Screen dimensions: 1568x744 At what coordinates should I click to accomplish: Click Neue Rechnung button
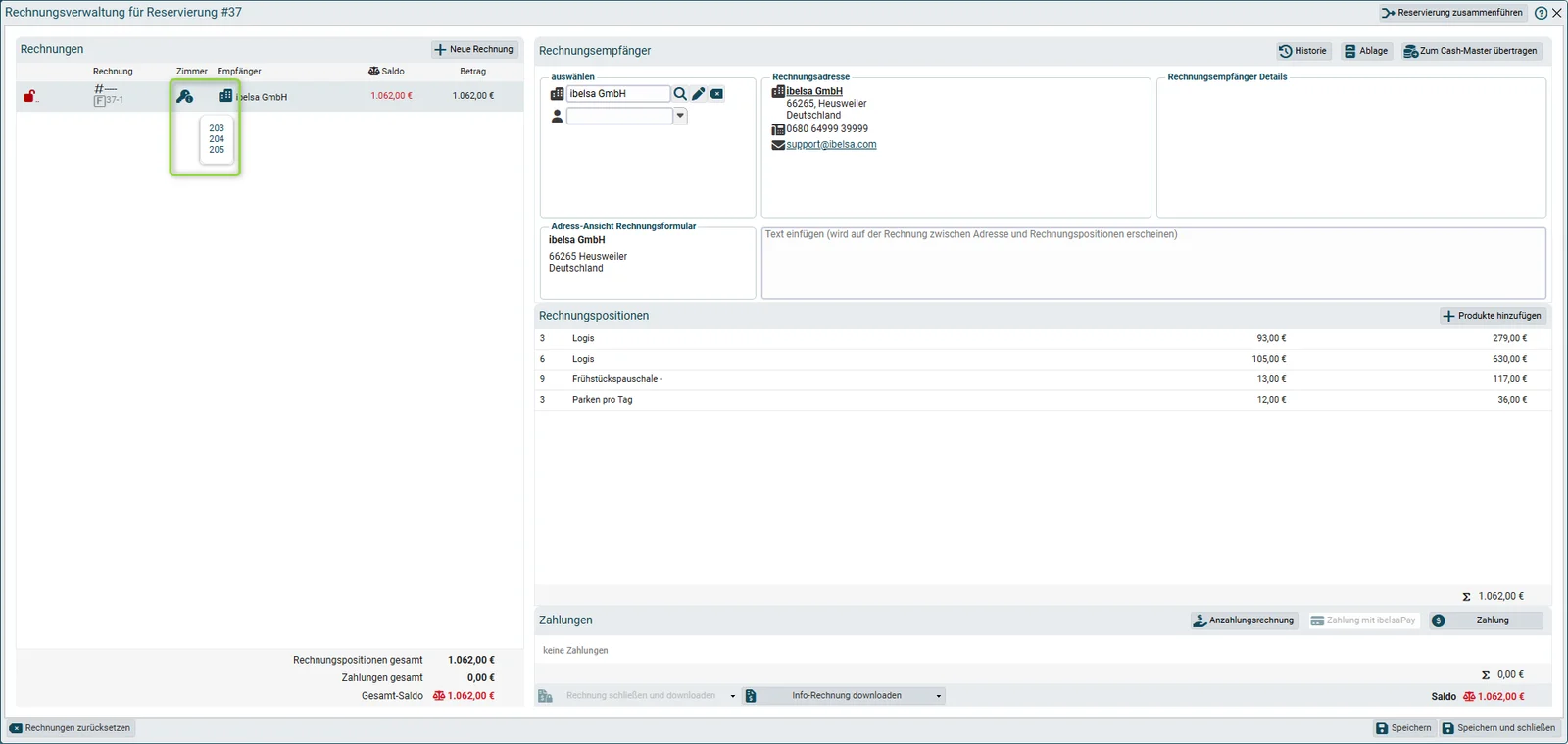474,49
